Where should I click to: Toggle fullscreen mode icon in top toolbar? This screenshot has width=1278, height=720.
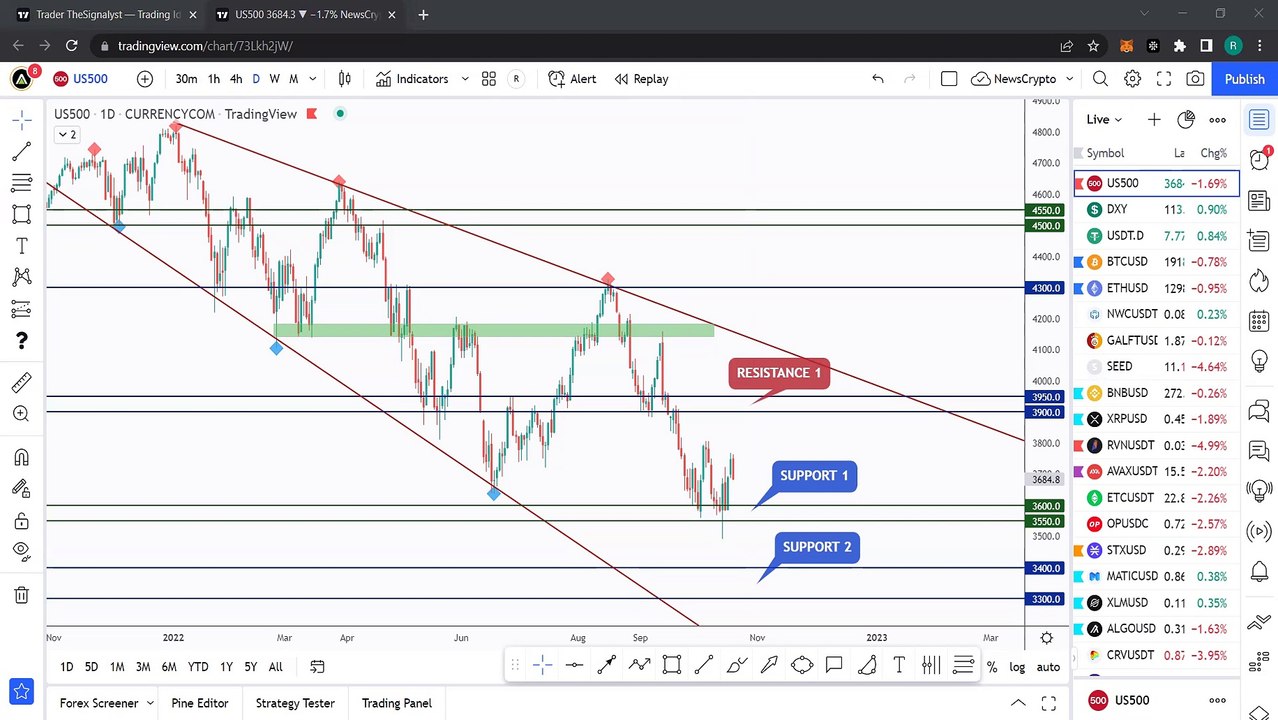tap(1164, 79)
